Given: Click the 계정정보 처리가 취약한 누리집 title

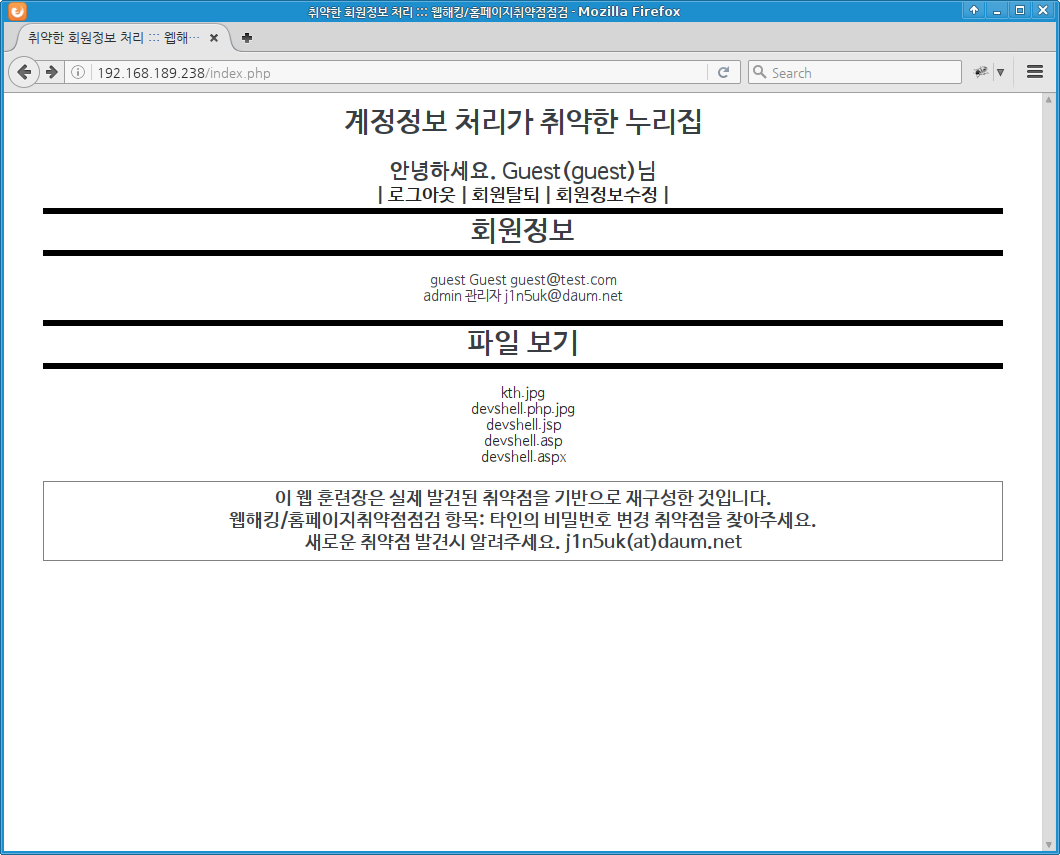Looking at the screenshot, I should click(x=523, y=122).
